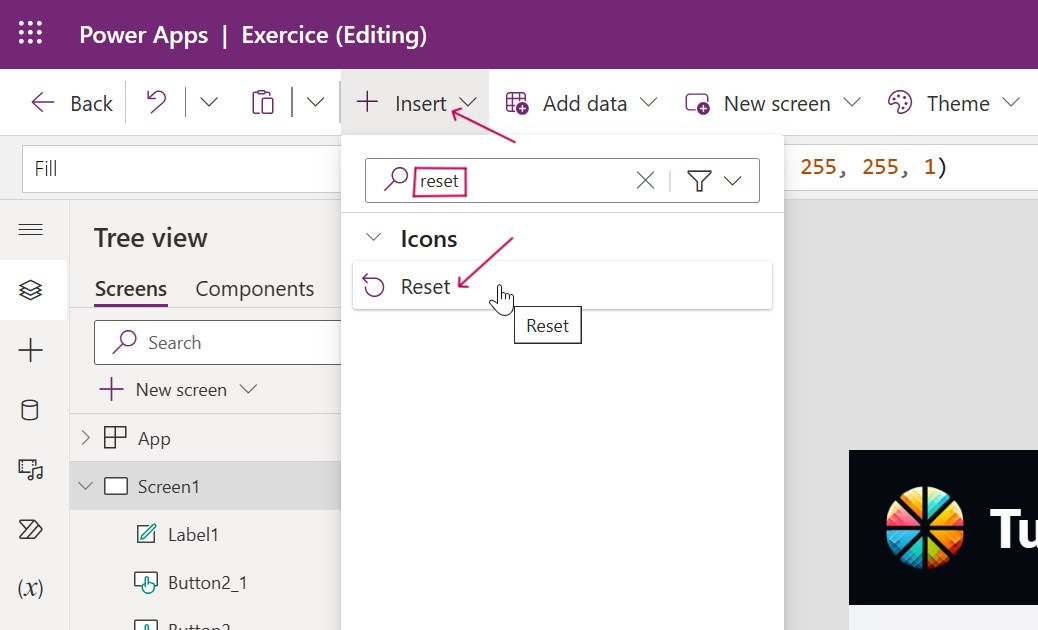Open the New screen toolbar menu
This screenshot has width=1038, height=630.
click(773, 103)
